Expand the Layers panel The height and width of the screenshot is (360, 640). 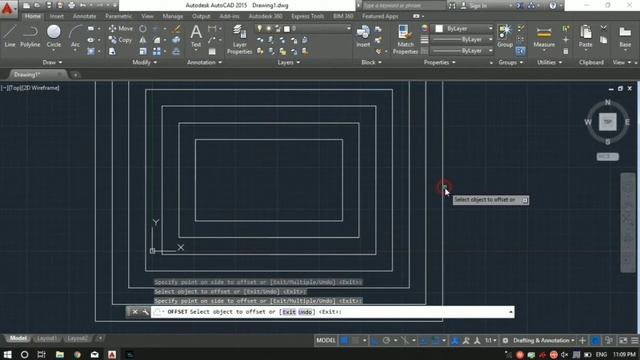point(289,62)
